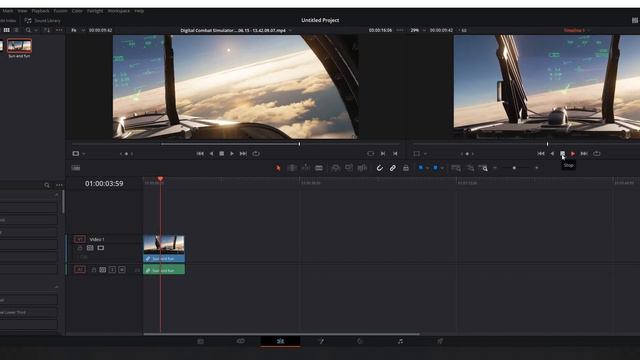This screenshot has width=640, height=360.
Task: Open the Help menu
Action: tap(139, 11)
